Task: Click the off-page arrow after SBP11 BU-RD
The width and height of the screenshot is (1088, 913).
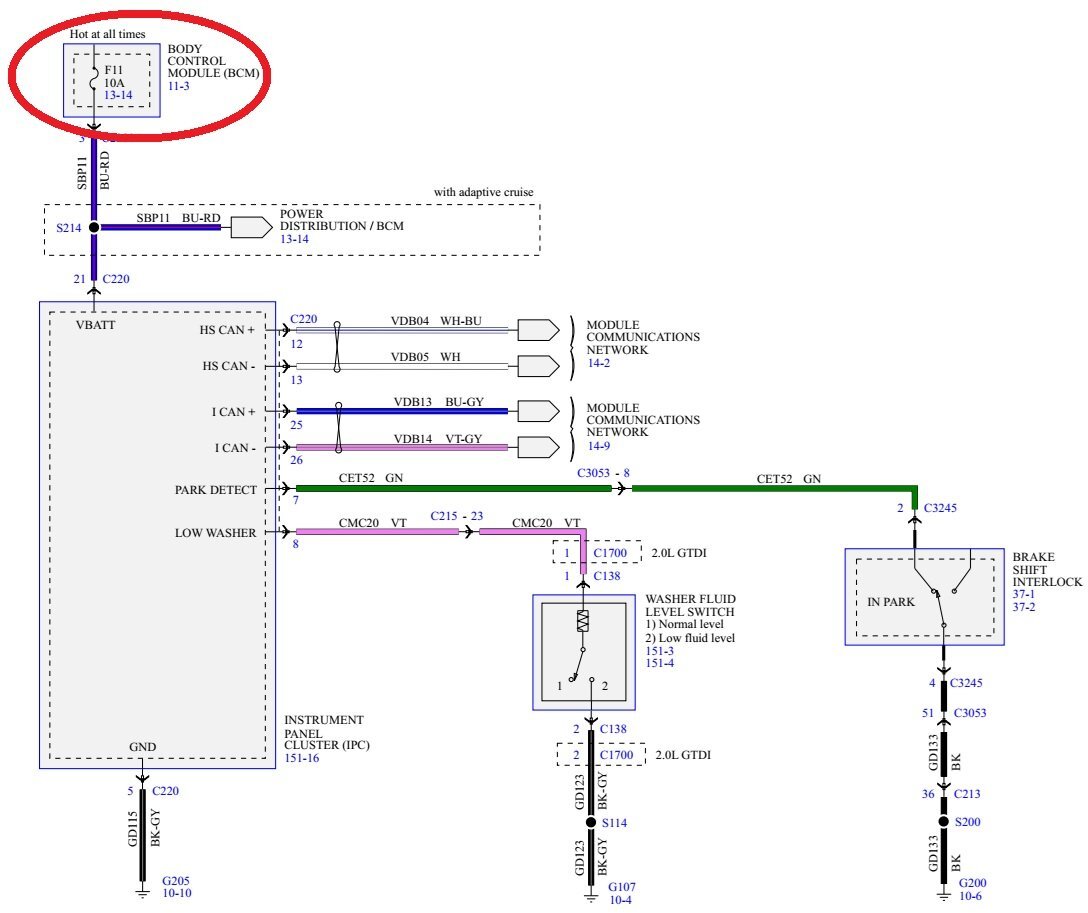Action: 251,228
